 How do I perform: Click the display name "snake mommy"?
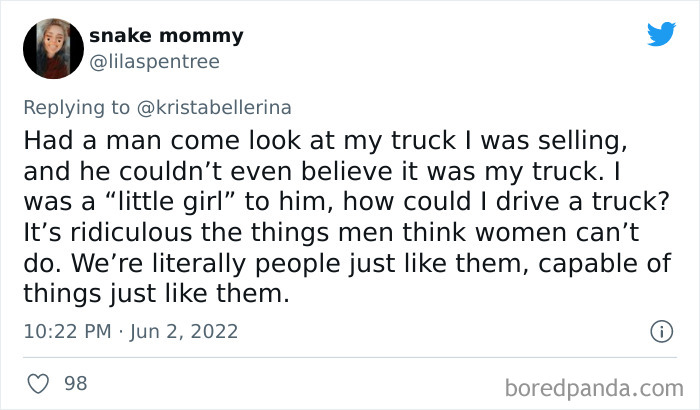[166, 36]
